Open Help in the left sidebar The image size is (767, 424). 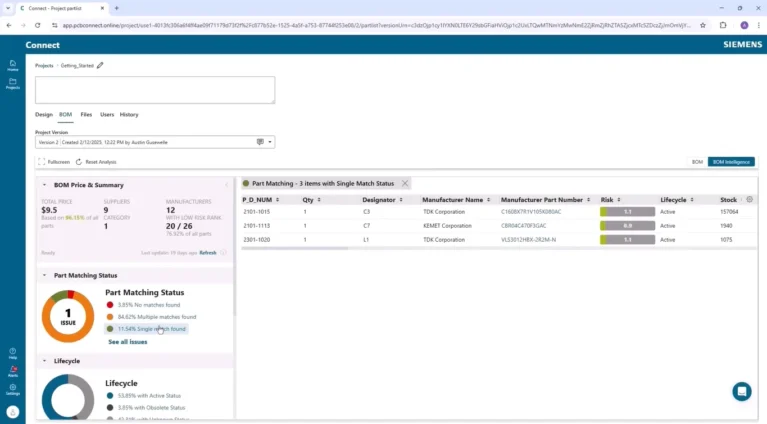[13, 353]
